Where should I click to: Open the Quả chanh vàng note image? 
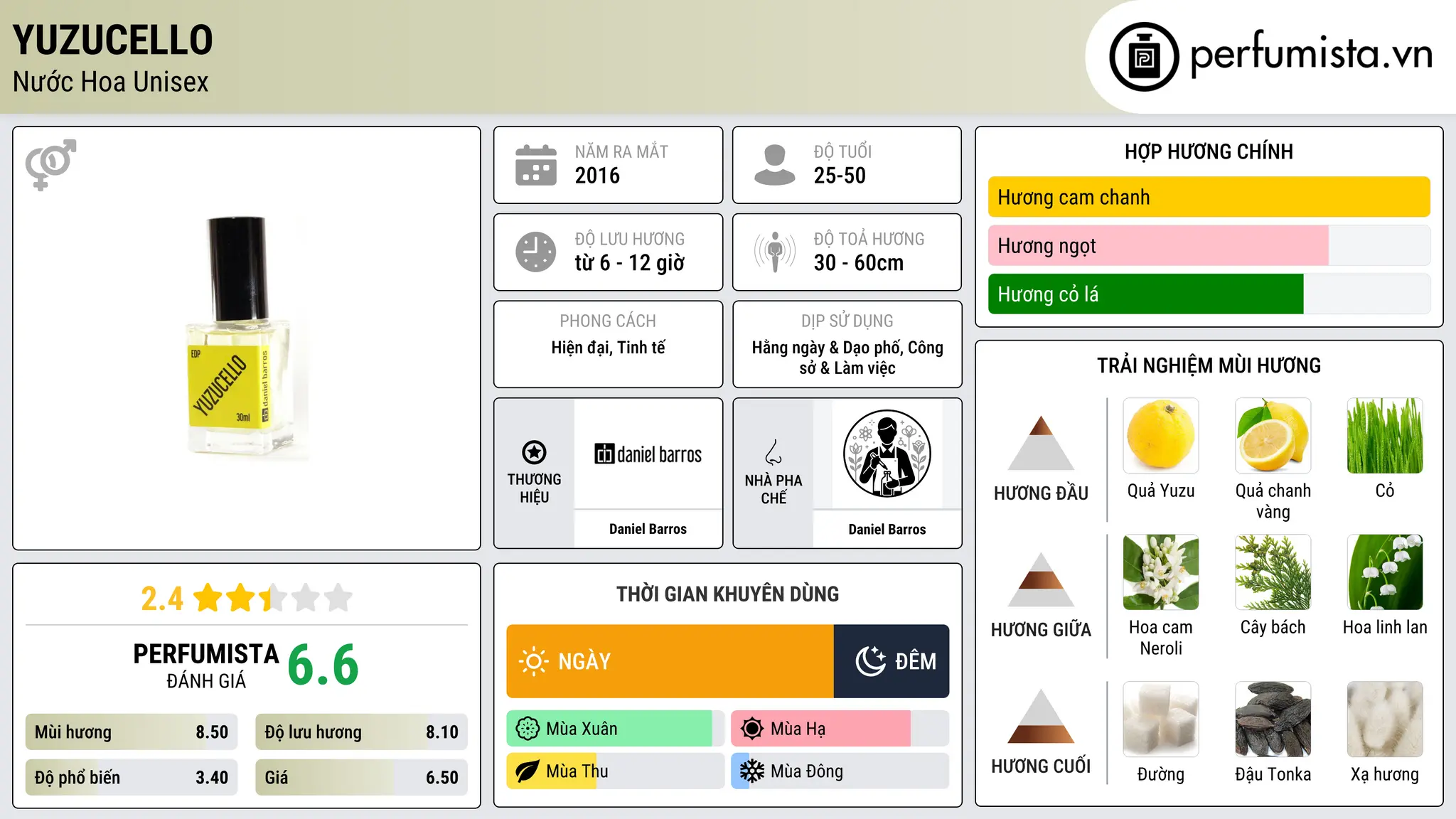pos(1273,436)
